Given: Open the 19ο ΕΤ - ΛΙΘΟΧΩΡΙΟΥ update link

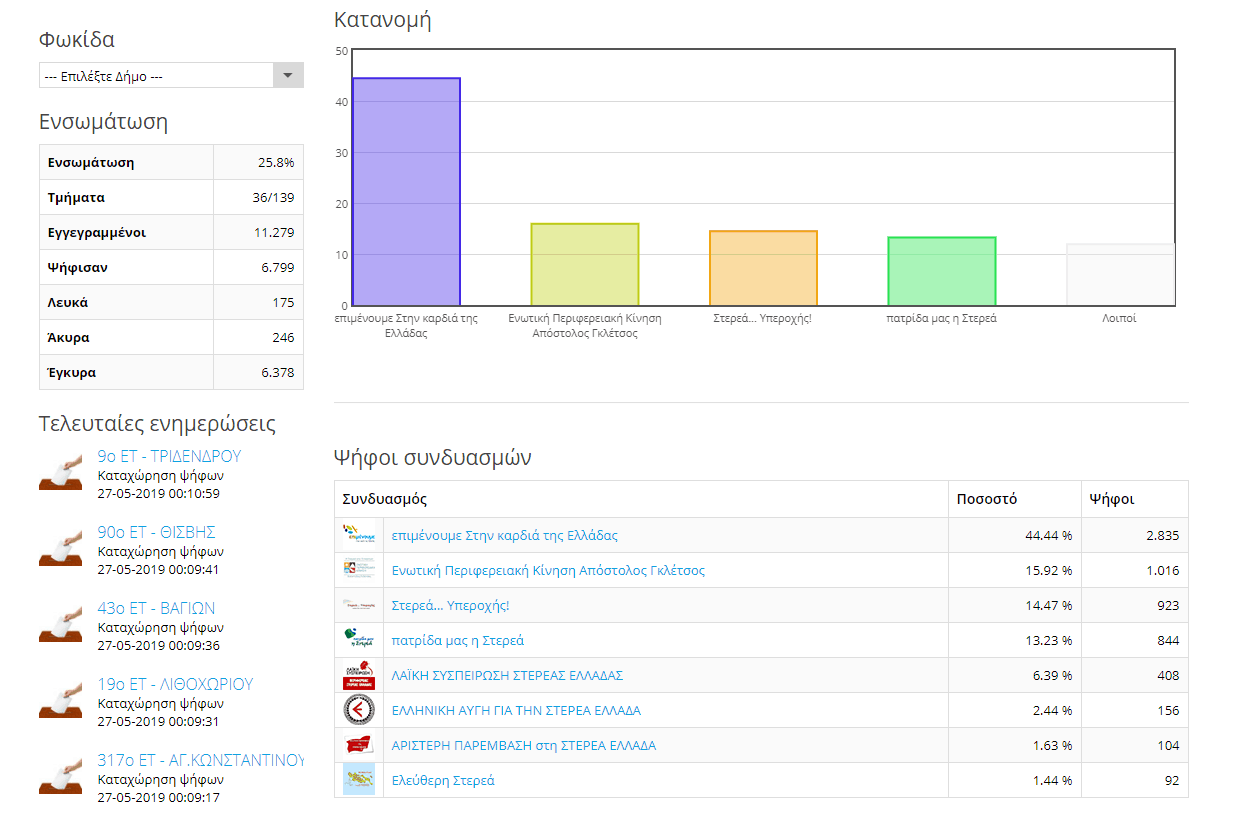Looking at the screenshot, I should (175, 684).
